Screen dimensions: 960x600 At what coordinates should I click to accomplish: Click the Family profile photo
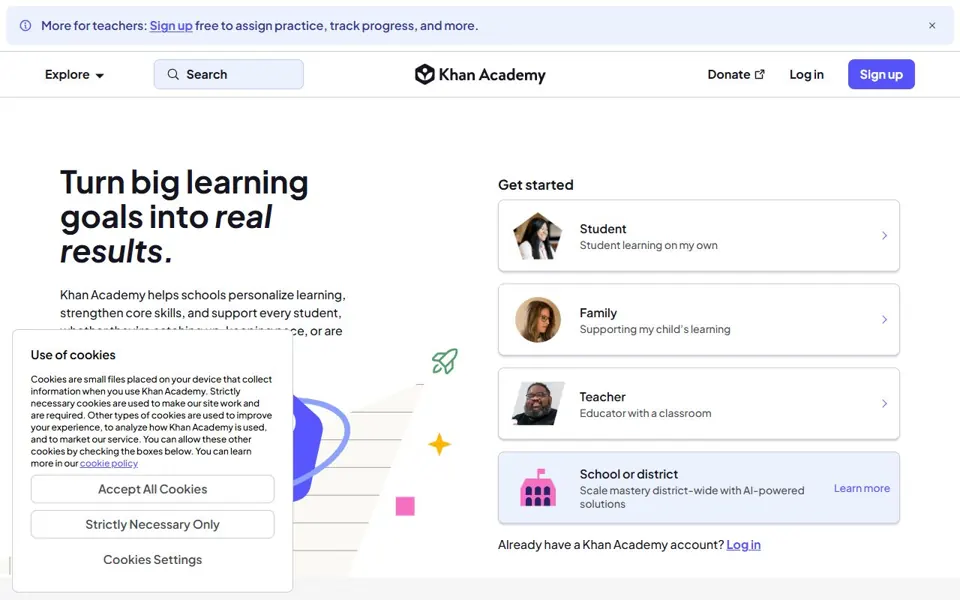pos(538,320)
